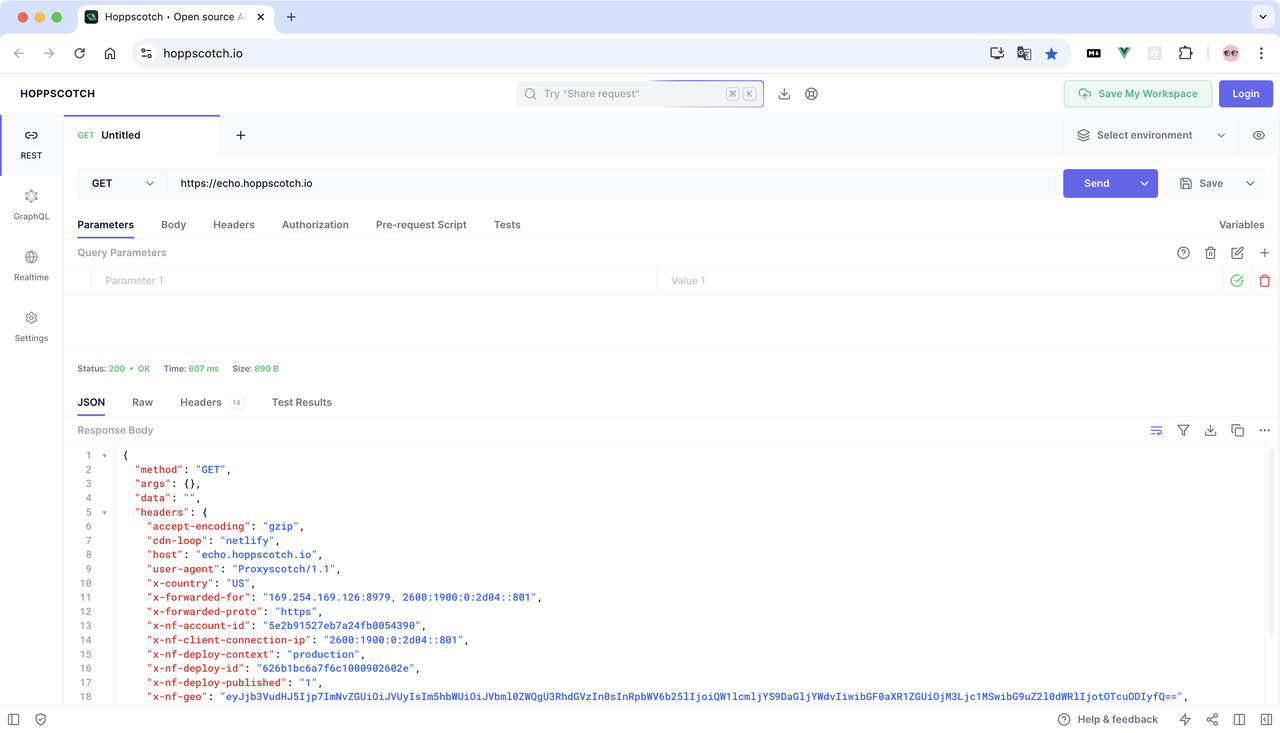Reload the page in the browser
The height and width of the screenshot is (733, 1280).
(80, 54)
